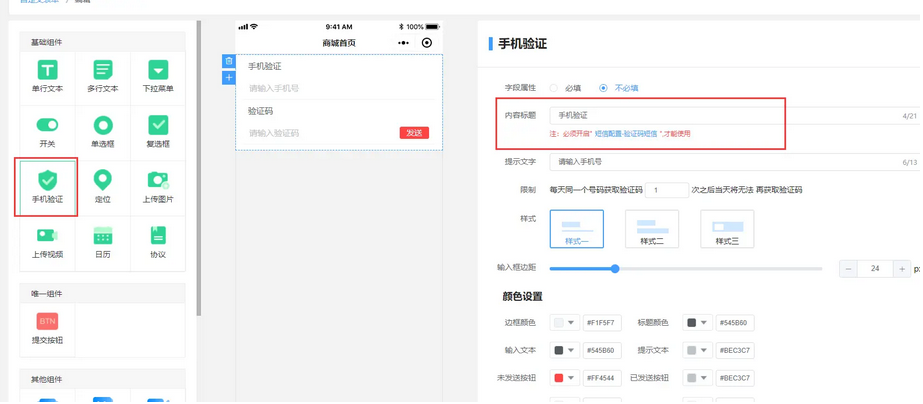923x404 pixels.
Task: Add the 上传图片 component
Action: (158, 181)
